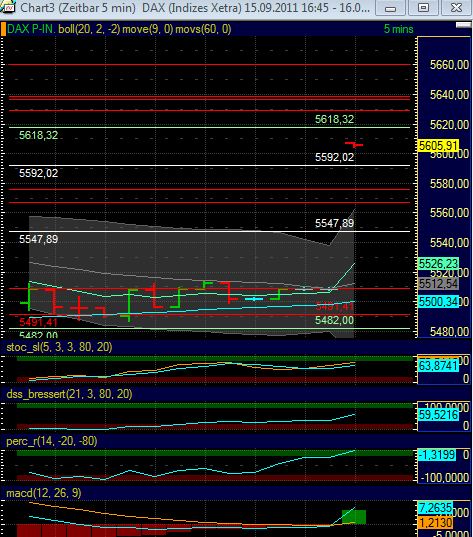Maximize the Chart3 window
Image resolution: width=473 pixels, height=537 pixels.
[423, 8]
